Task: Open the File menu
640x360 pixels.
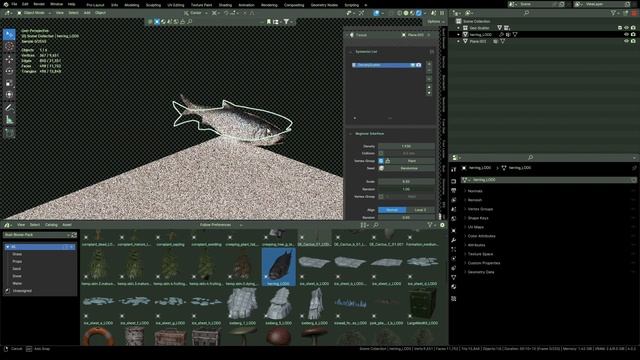Action: click(14, 4)
